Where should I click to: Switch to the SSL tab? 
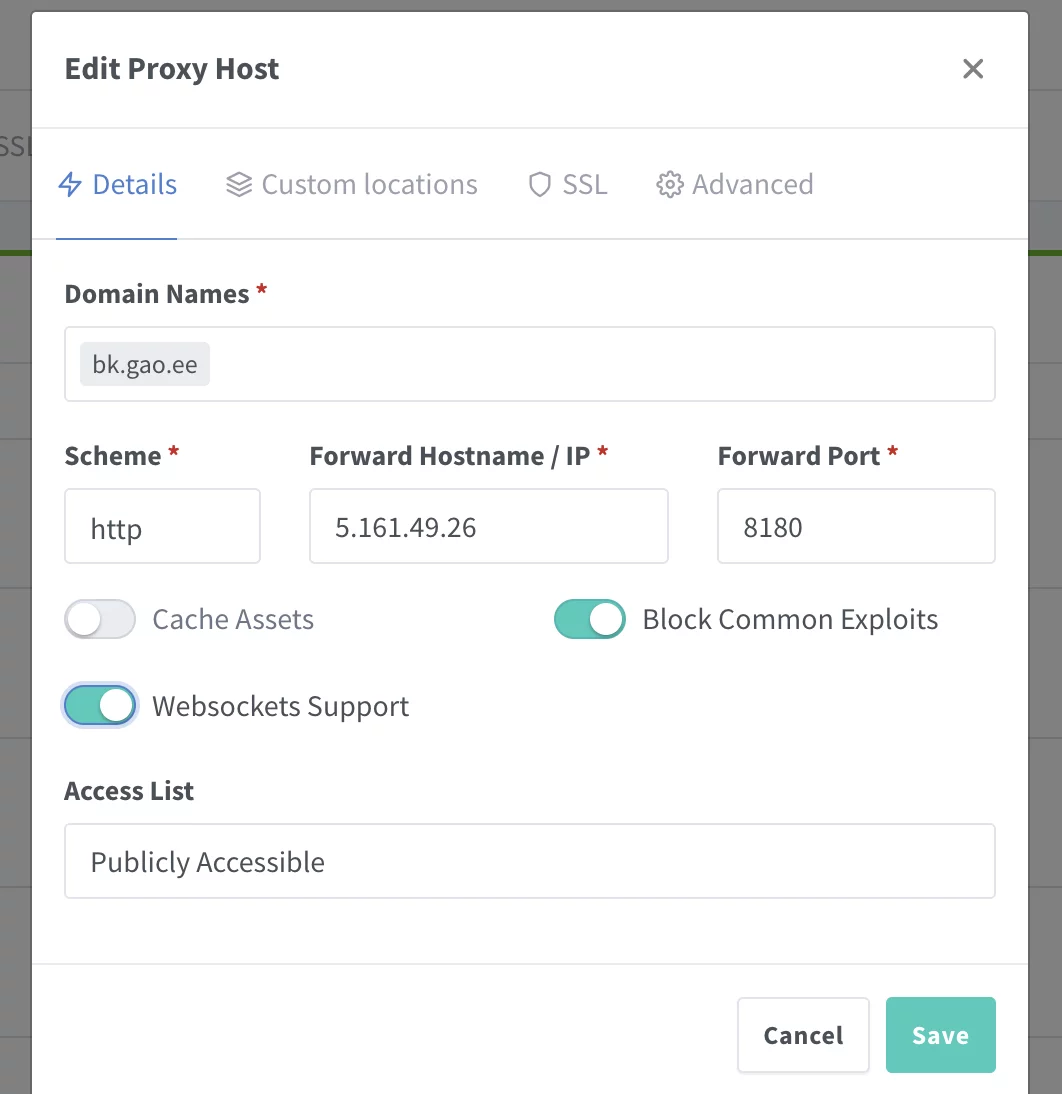[x=585, y=185]
